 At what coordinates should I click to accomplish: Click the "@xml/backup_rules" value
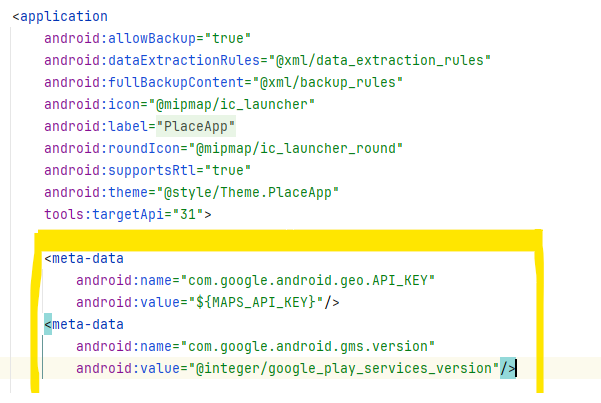[x=328, y=82]
